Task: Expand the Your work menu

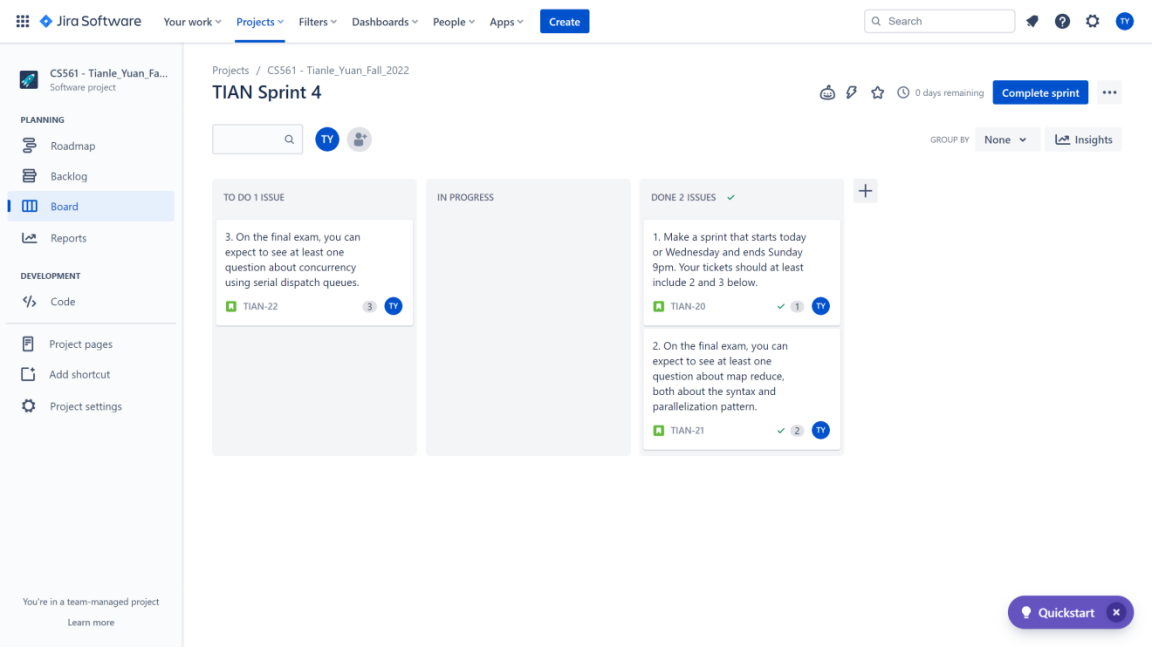Action: pyautogui.click(x=192, y=21)
